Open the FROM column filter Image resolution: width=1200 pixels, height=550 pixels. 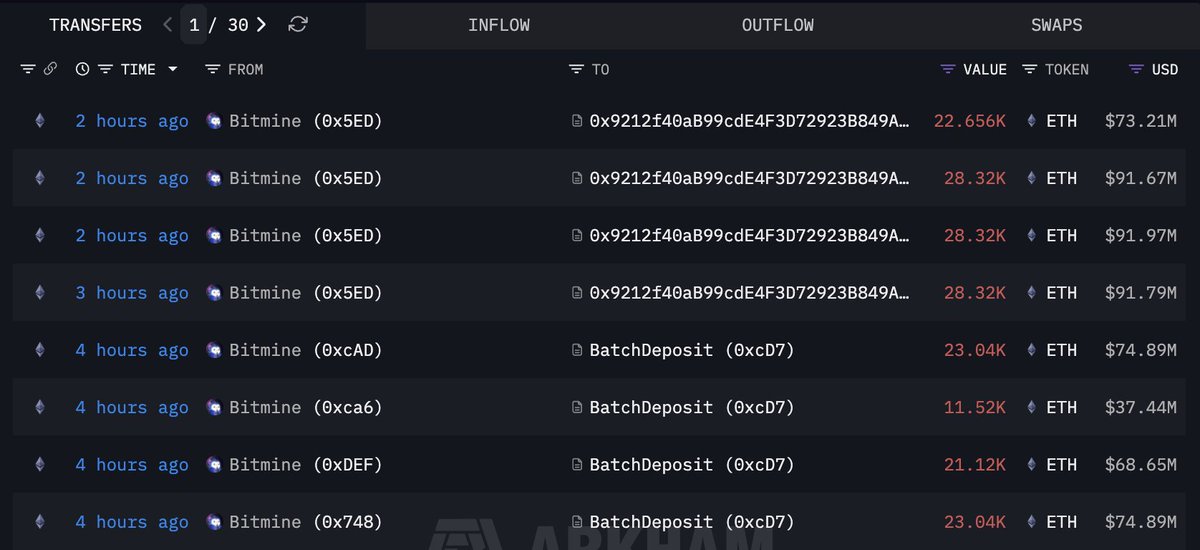coord(212,69)
